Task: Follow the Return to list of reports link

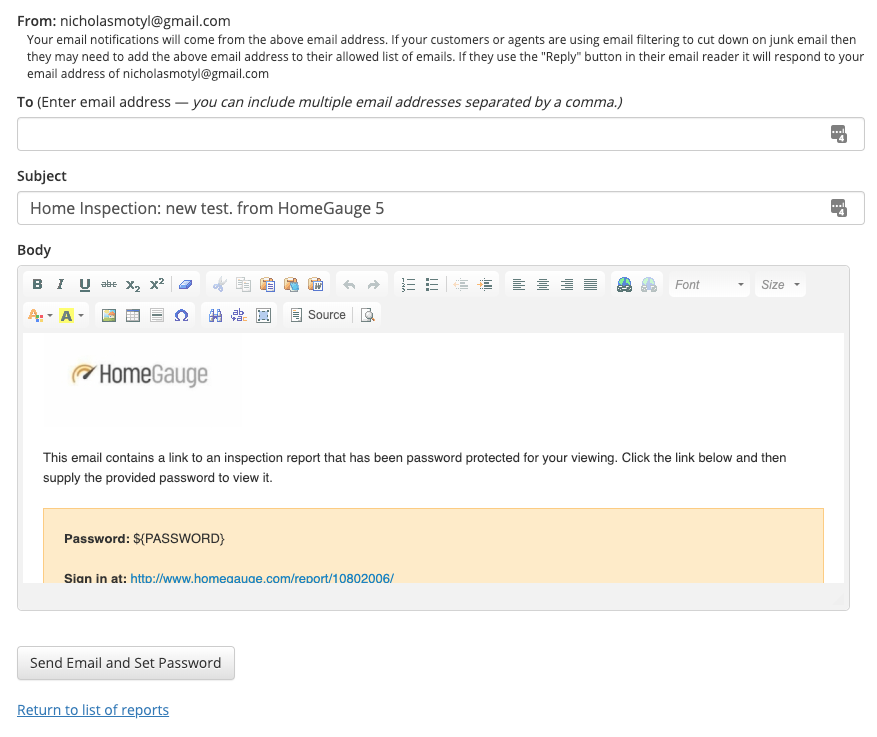Action: coord(93,710)
